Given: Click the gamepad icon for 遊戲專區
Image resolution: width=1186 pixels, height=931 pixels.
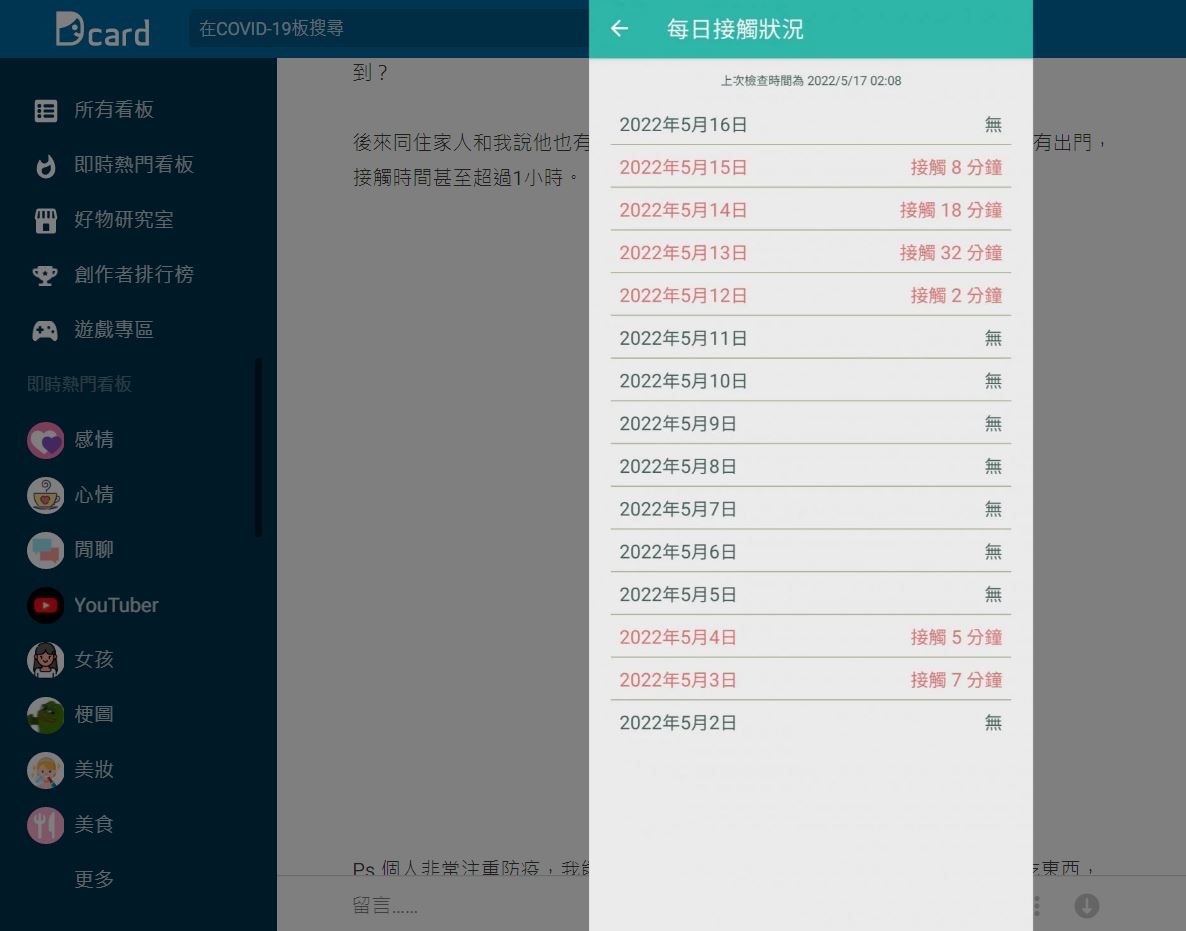Looking at the screenshot, I should click(45, 331).
